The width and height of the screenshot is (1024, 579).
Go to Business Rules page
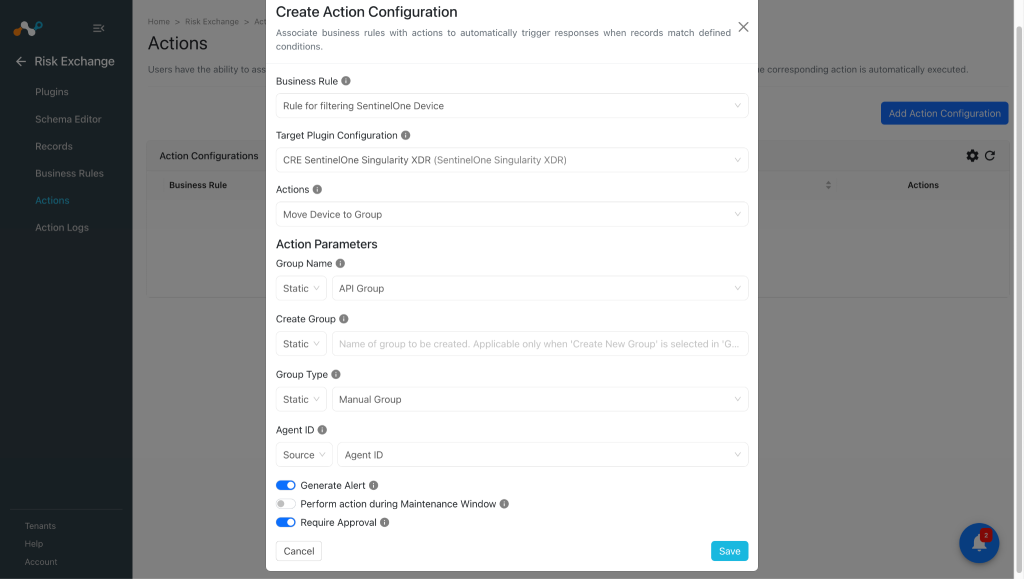pyautogui.click(x=69, y=173)
